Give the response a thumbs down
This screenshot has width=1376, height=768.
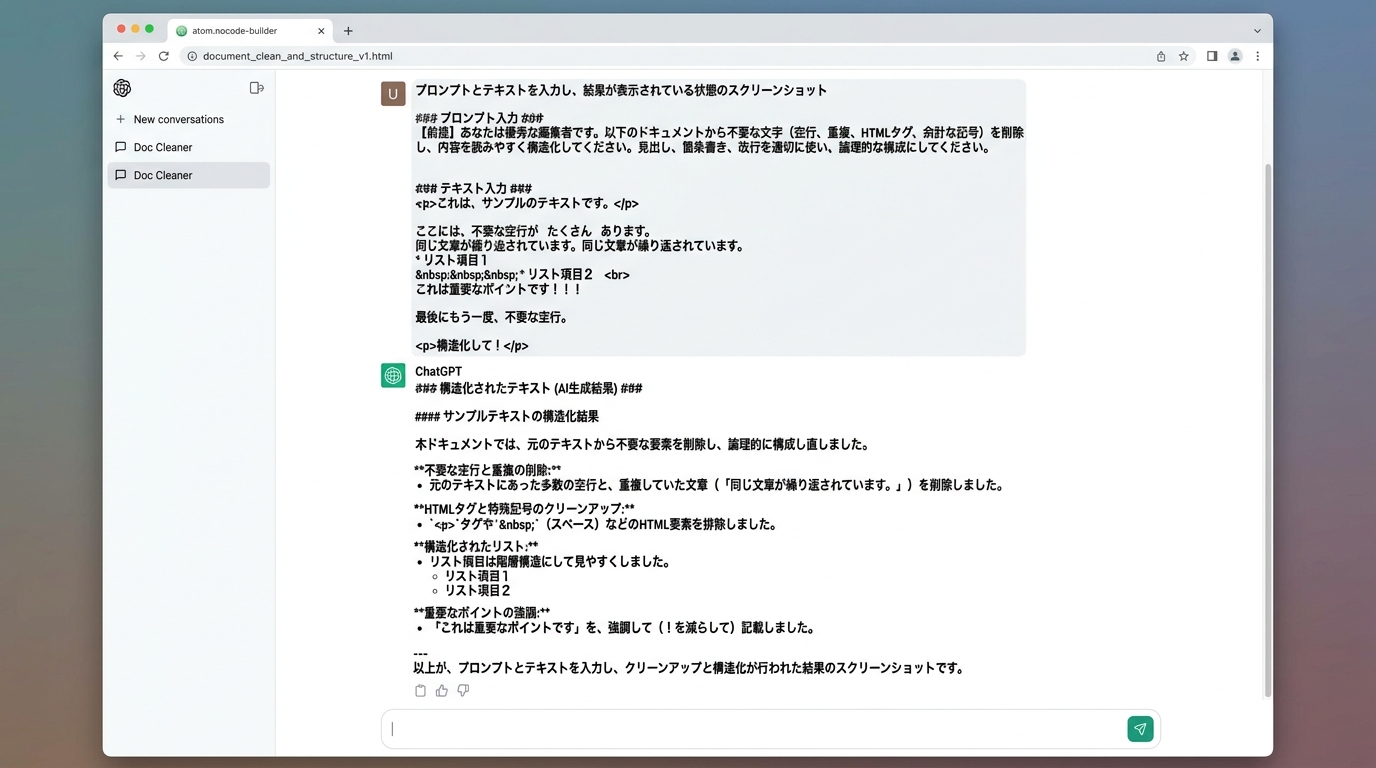(463, 691)
